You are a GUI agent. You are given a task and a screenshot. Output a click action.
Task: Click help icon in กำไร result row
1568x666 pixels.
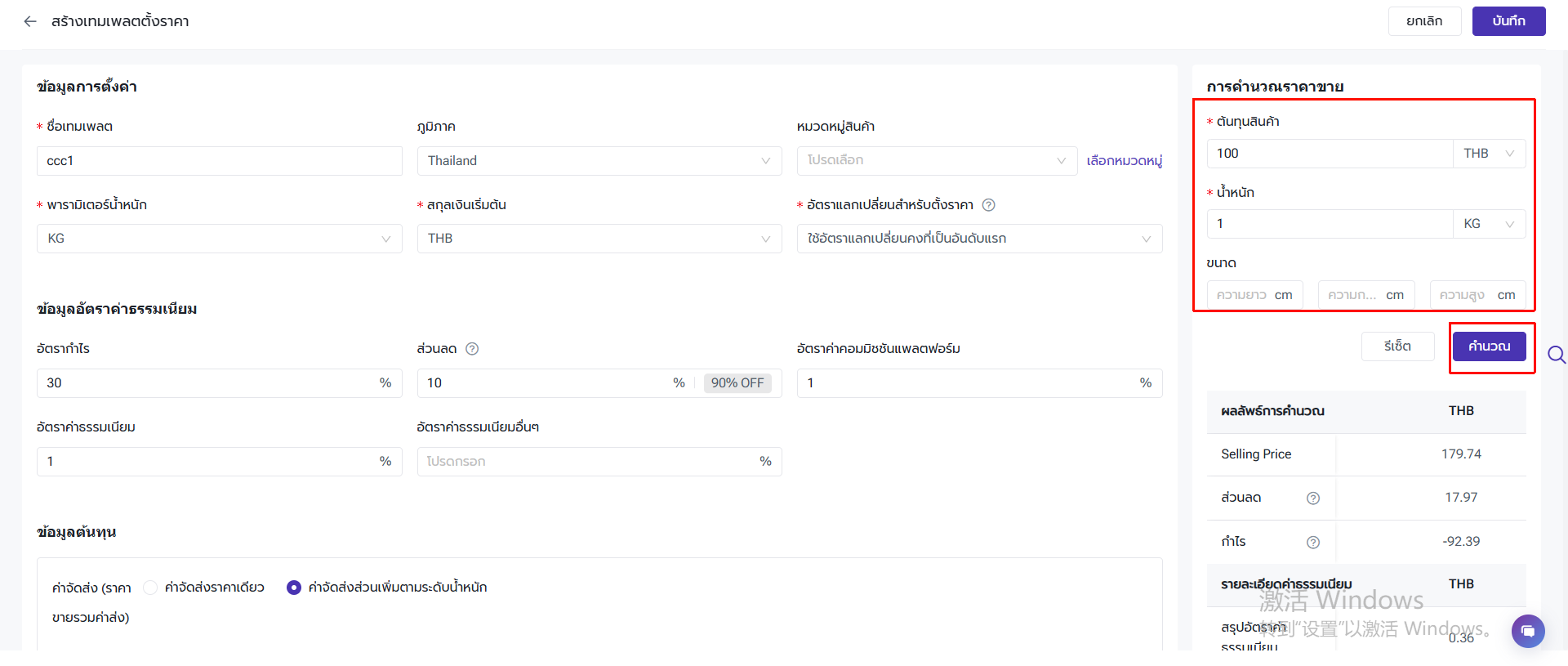coord(1313,543)
